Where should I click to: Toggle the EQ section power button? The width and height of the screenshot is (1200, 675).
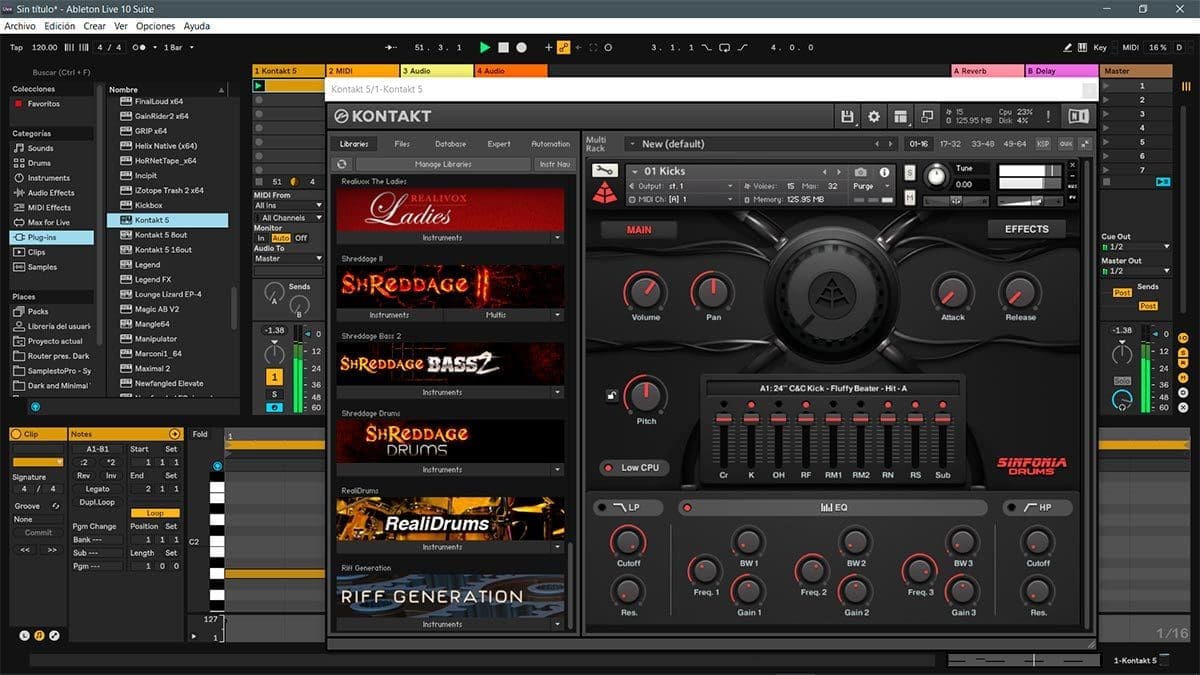pyautogui.click(x=686, y=508)
